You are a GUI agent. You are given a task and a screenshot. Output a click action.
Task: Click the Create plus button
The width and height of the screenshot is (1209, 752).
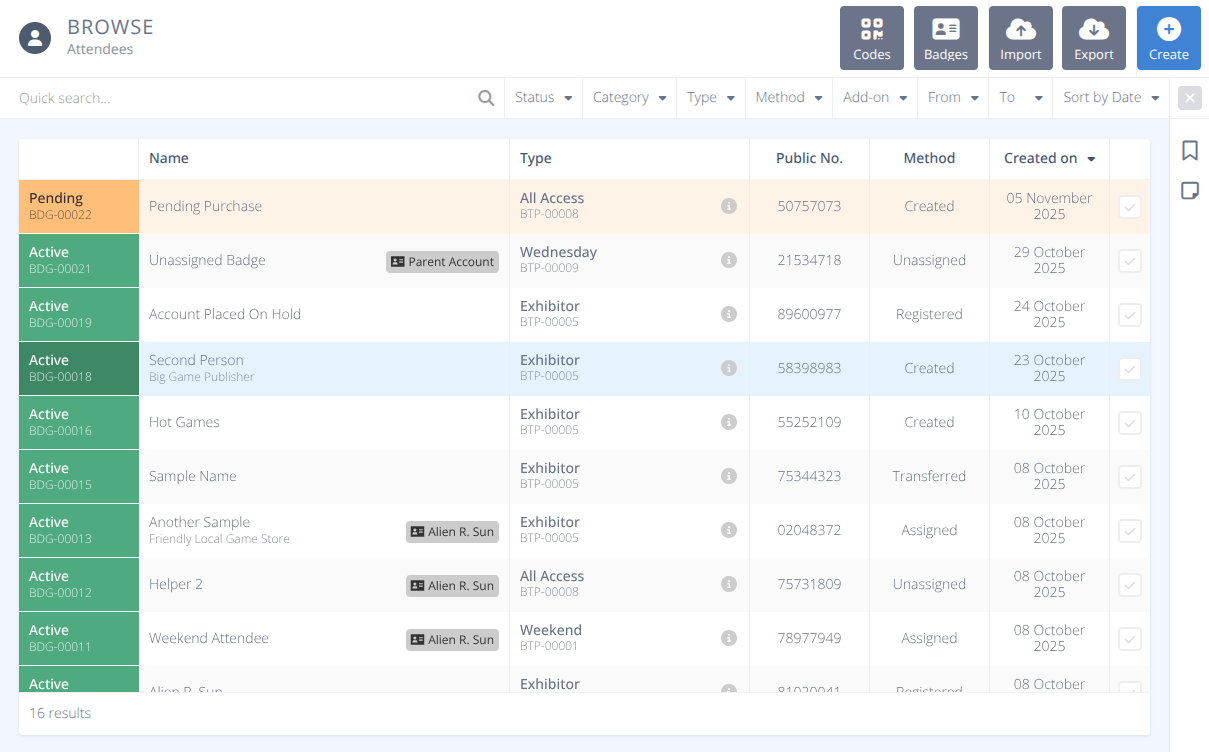pyautogui.click(x=1168, y=38)
